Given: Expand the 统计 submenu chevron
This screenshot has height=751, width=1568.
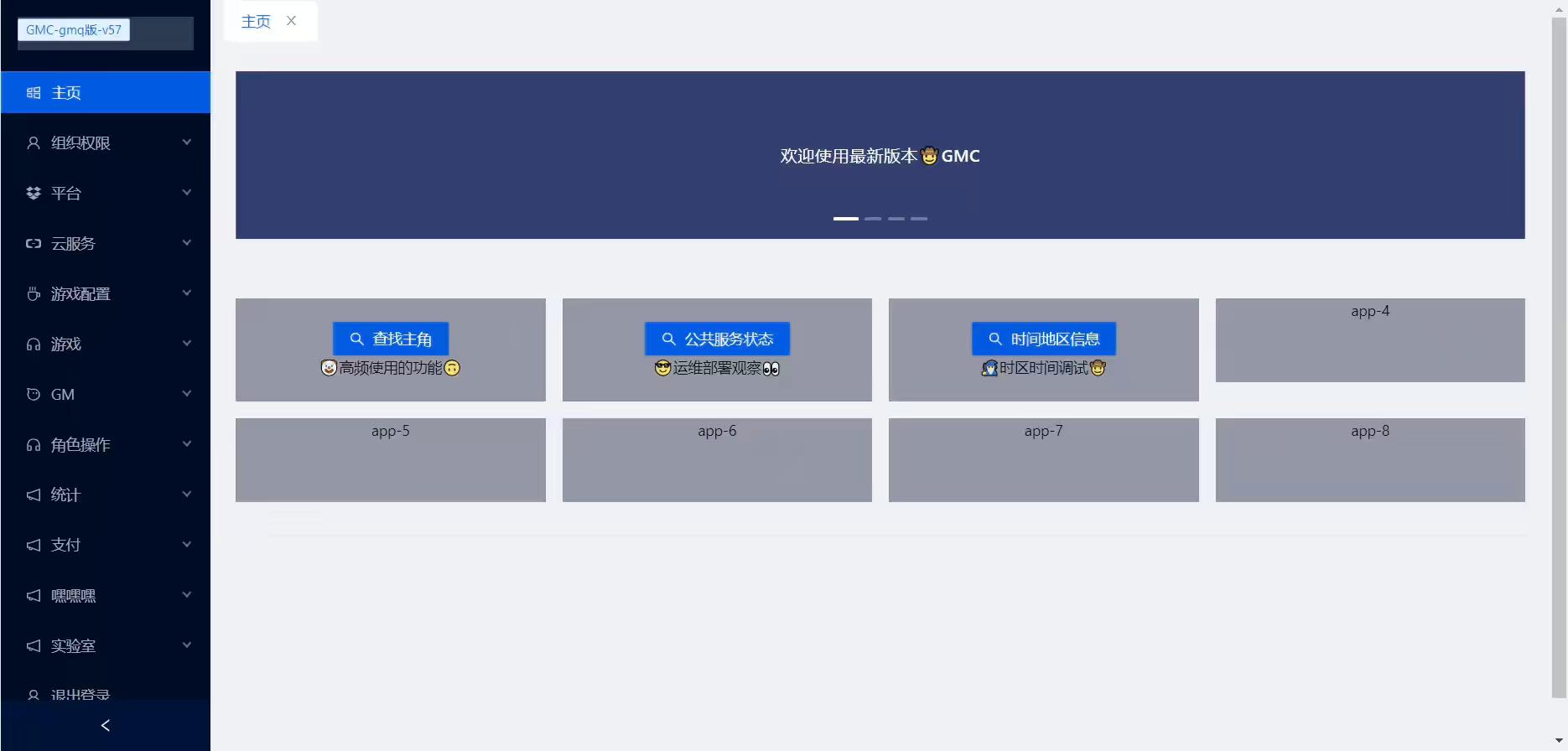Looking at the screenshot, I should (187, 495).
